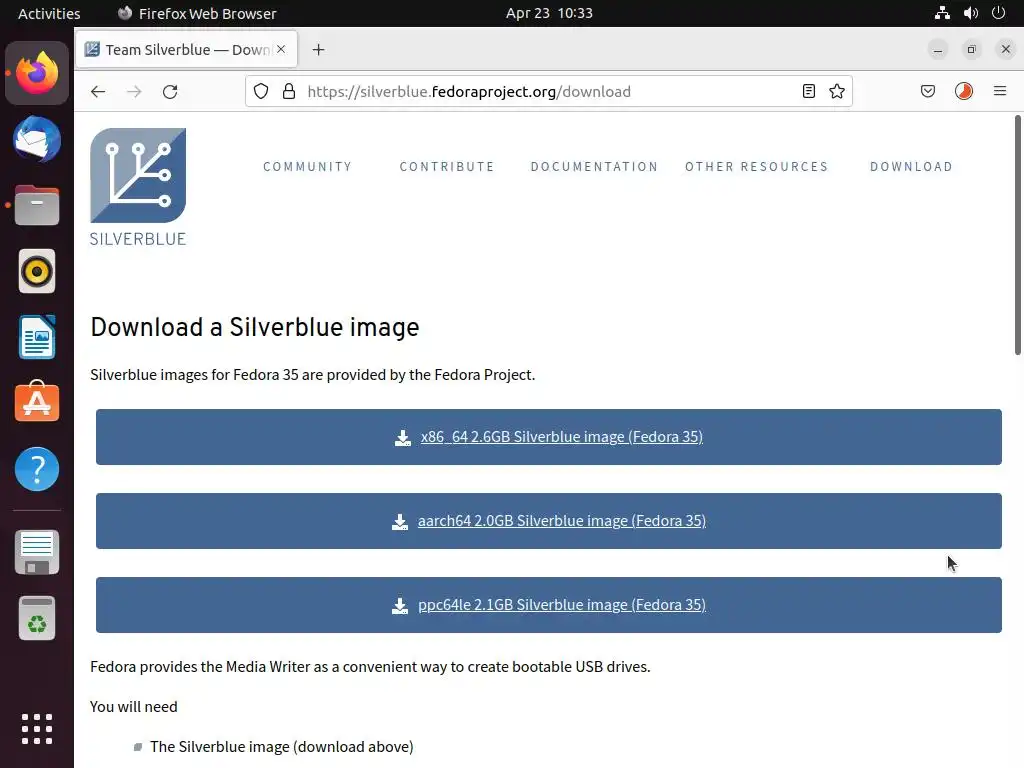Select the Team Silverblue tab

(187, 49)
